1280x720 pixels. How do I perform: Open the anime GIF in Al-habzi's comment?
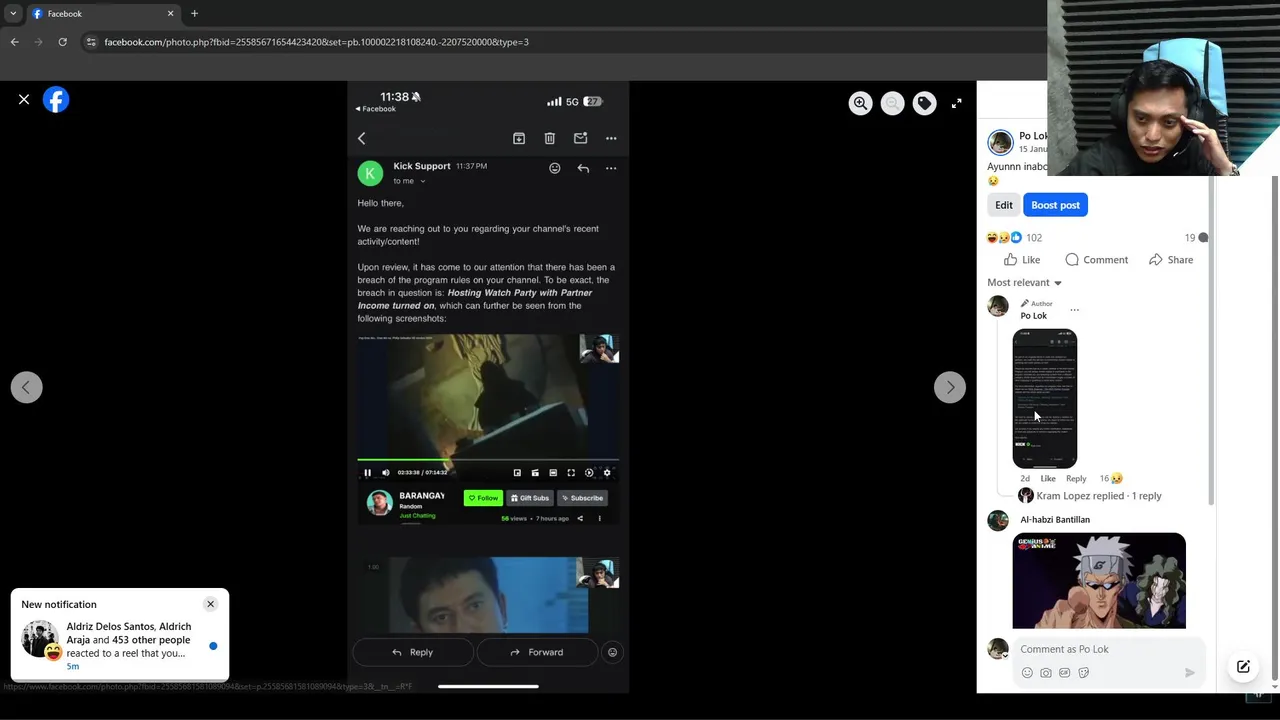click(x=1099, y=581)
